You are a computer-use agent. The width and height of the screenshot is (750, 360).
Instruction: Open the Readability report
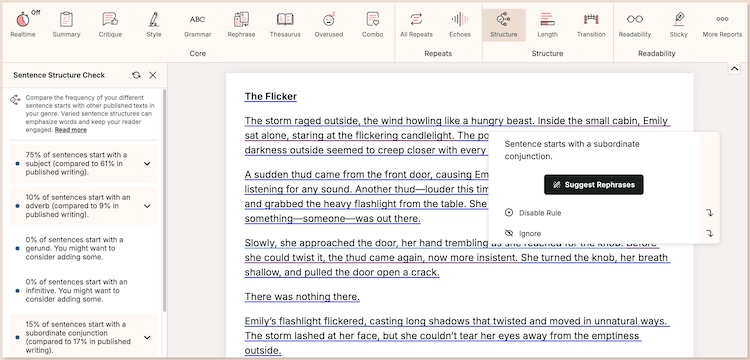click(x=635, y=24)
